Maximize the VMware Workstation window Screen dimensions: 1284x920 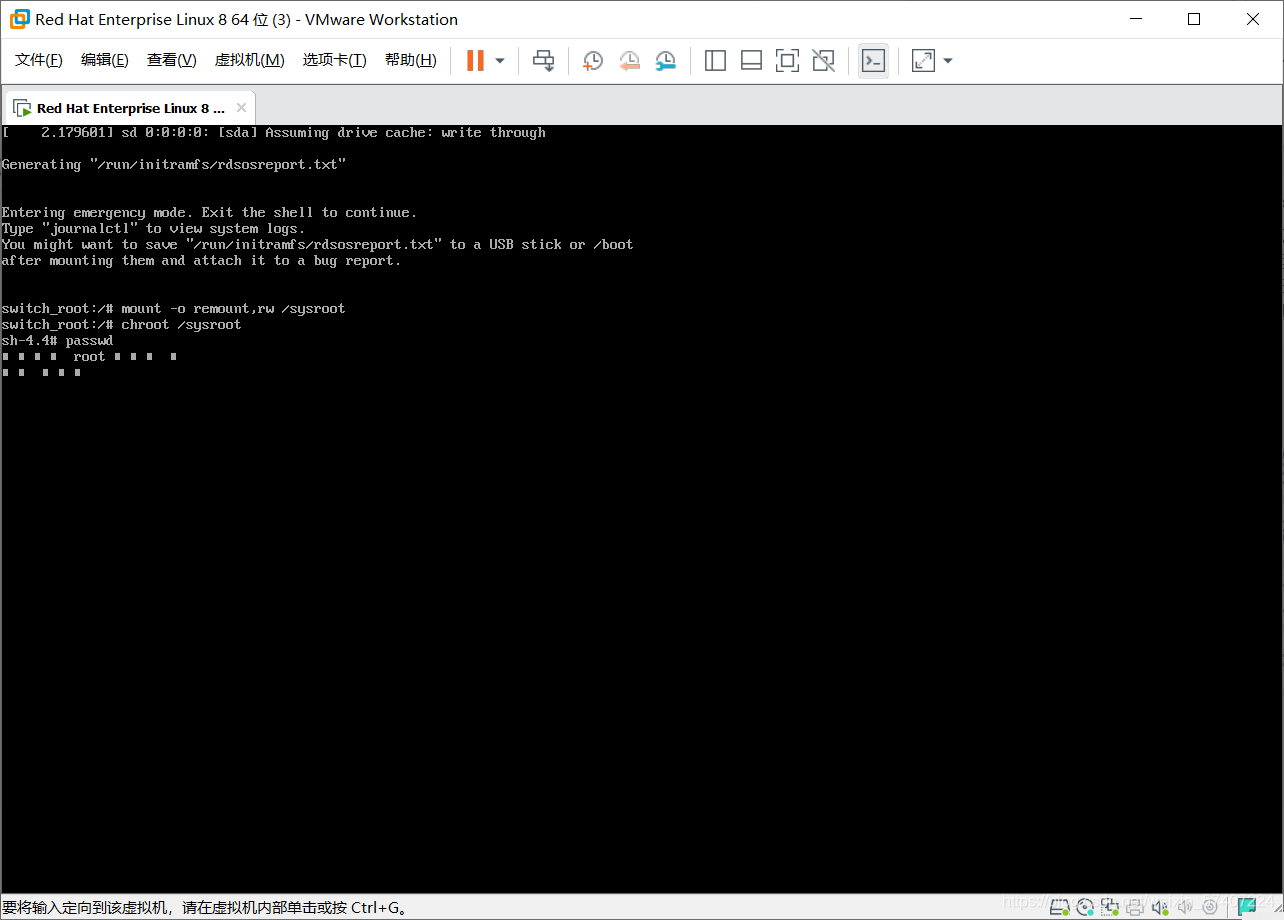click(1194, 19)
